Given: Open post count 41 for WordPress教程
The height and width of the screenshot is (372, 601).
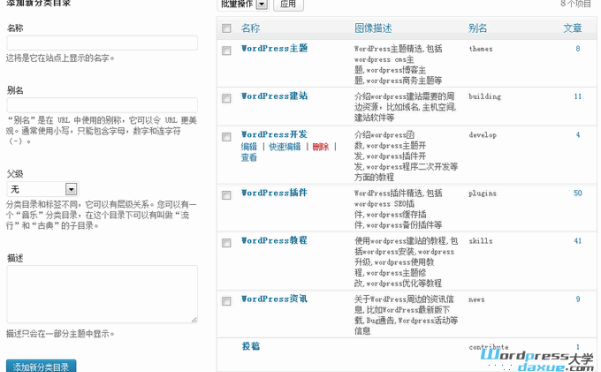Looking at the screenshot, I should 578,241.
